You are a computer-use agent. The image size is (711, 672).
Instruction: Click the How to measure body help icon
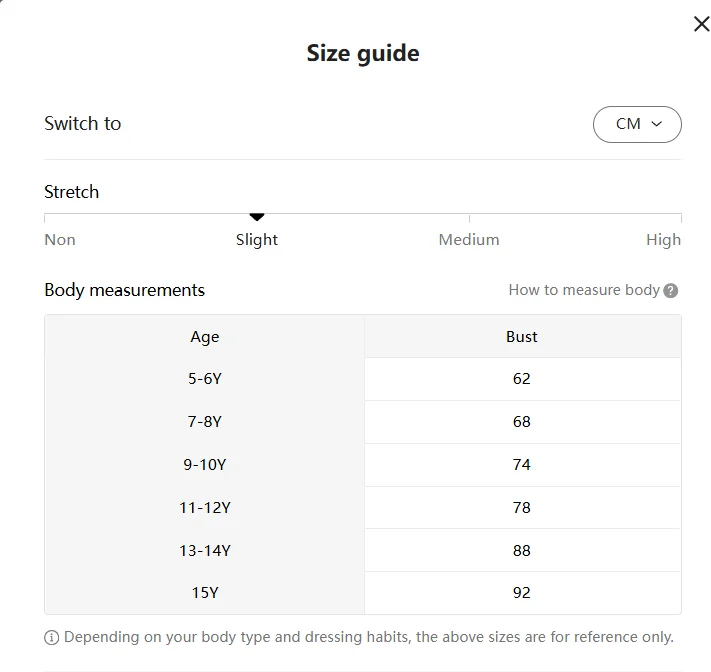tap(671, 291)
